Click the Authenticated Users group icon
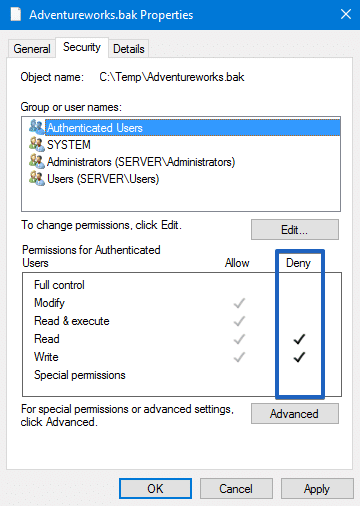 coord(36,127)
